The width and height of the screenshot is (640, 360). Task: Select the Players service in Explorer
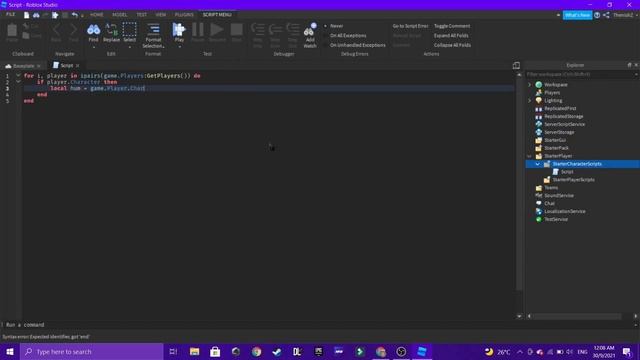(552, 93)
